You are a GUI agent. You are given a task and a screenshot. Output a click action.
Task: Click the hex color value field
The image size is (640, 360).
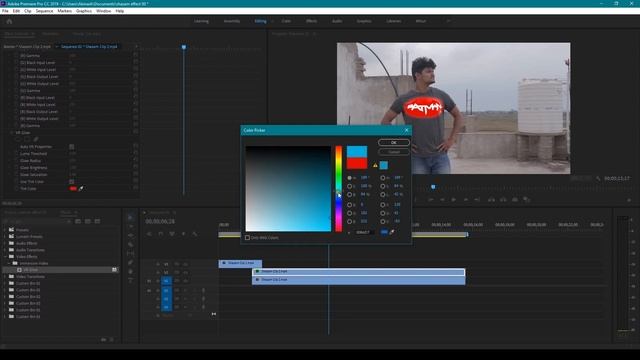[x=363, y=232]
